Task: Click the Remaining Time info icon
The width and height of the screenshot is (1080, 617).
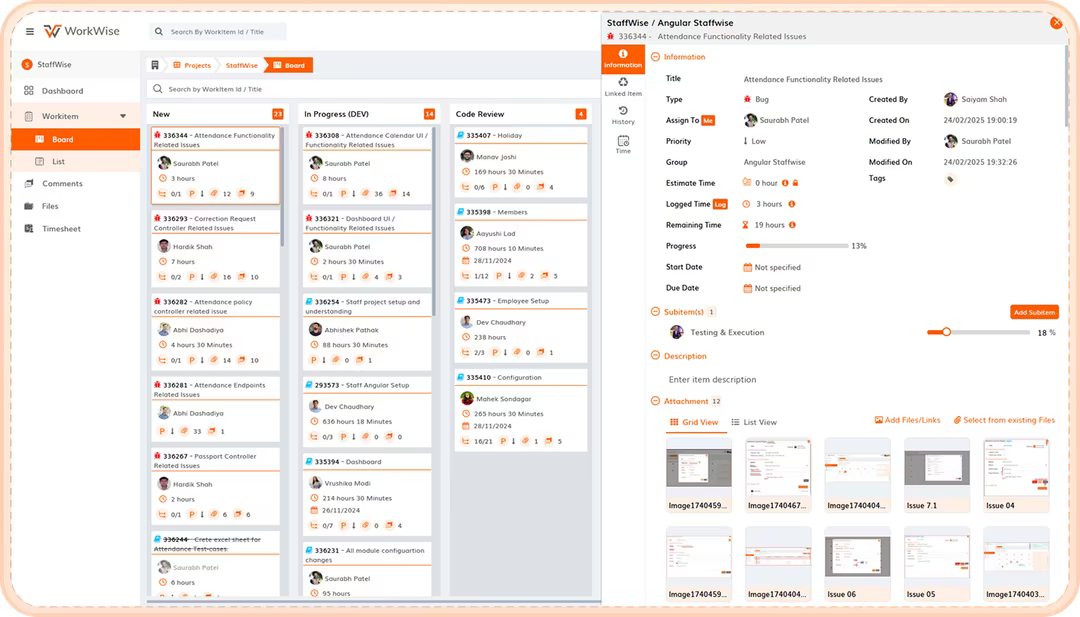Action: [792, 225]
